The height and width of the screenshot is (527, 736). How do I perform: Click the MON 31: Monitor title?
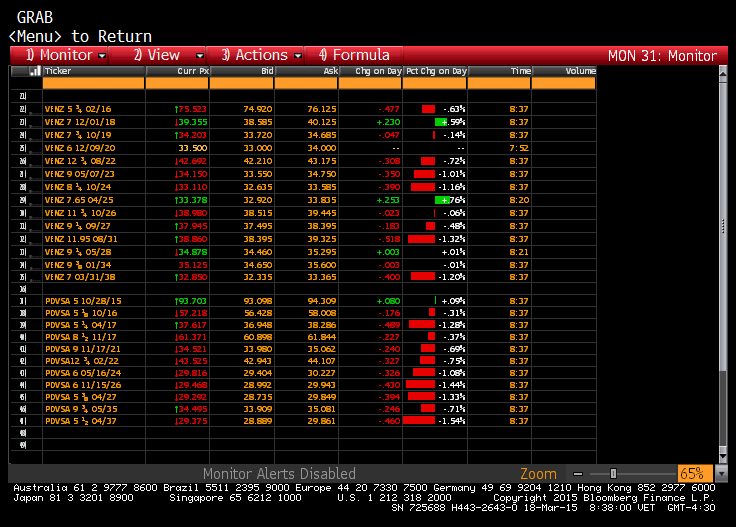(662, 56)
